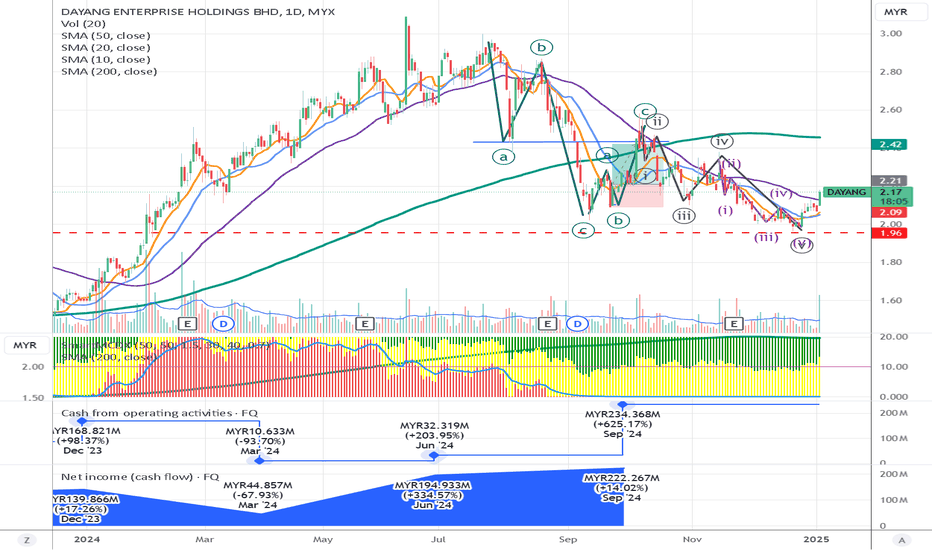Click the red 2.09 price label
932x550 pixels.
(x=889, y=212)
